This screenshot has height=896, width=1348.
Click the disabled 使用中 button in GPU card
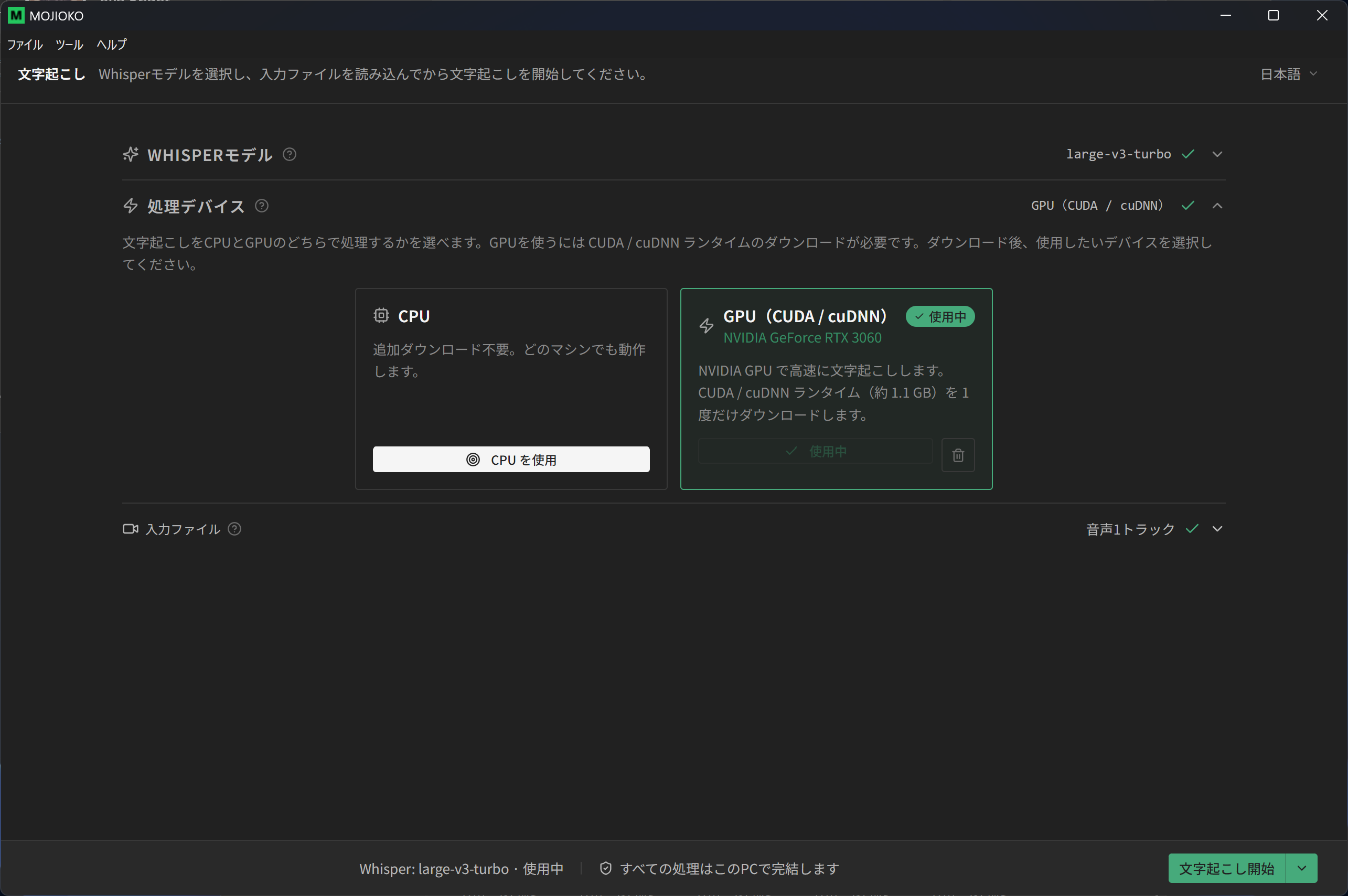[x=816, y=451]
